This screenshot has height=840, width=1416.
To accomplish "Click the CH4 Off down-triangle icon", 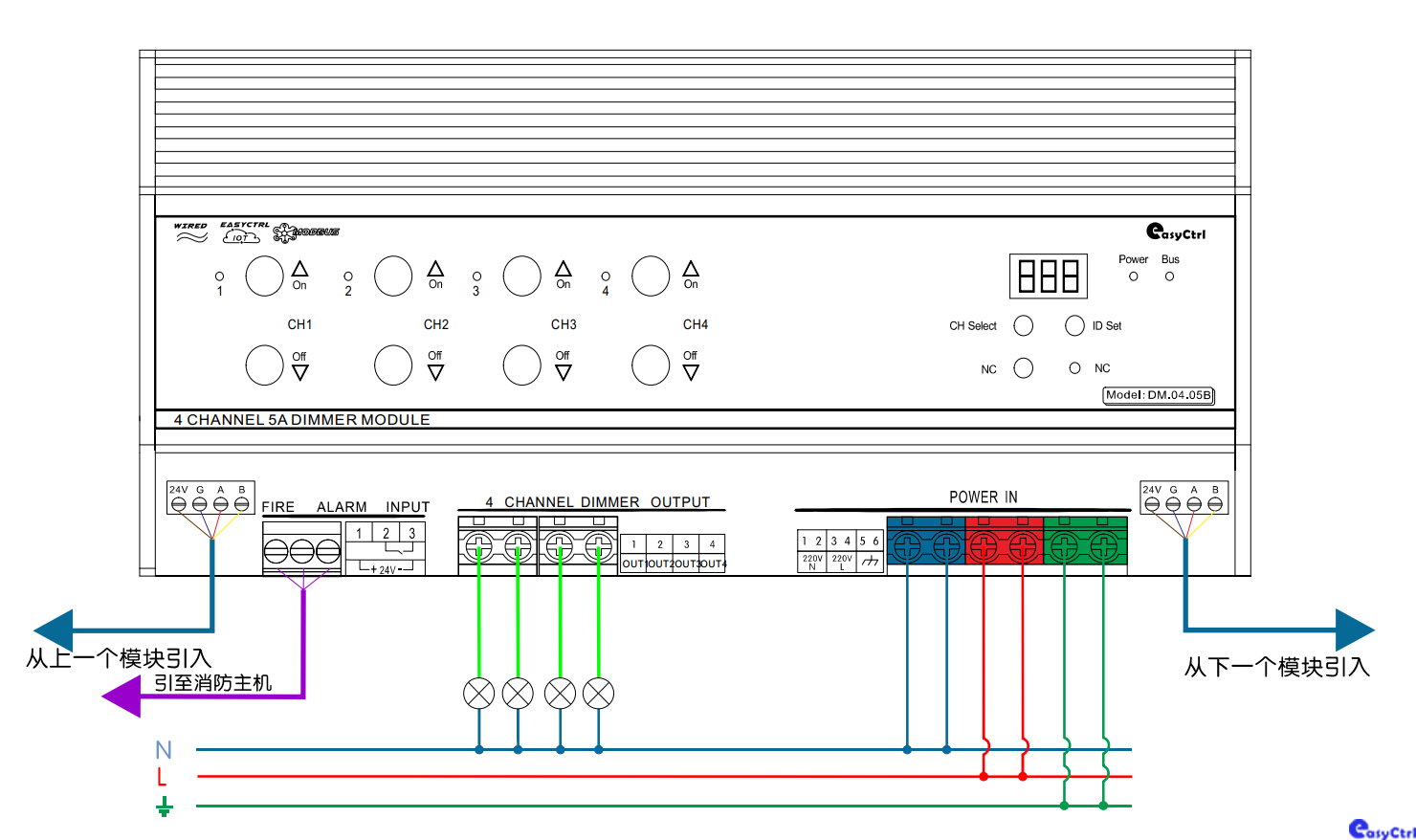I will click(x=691, y=373).
